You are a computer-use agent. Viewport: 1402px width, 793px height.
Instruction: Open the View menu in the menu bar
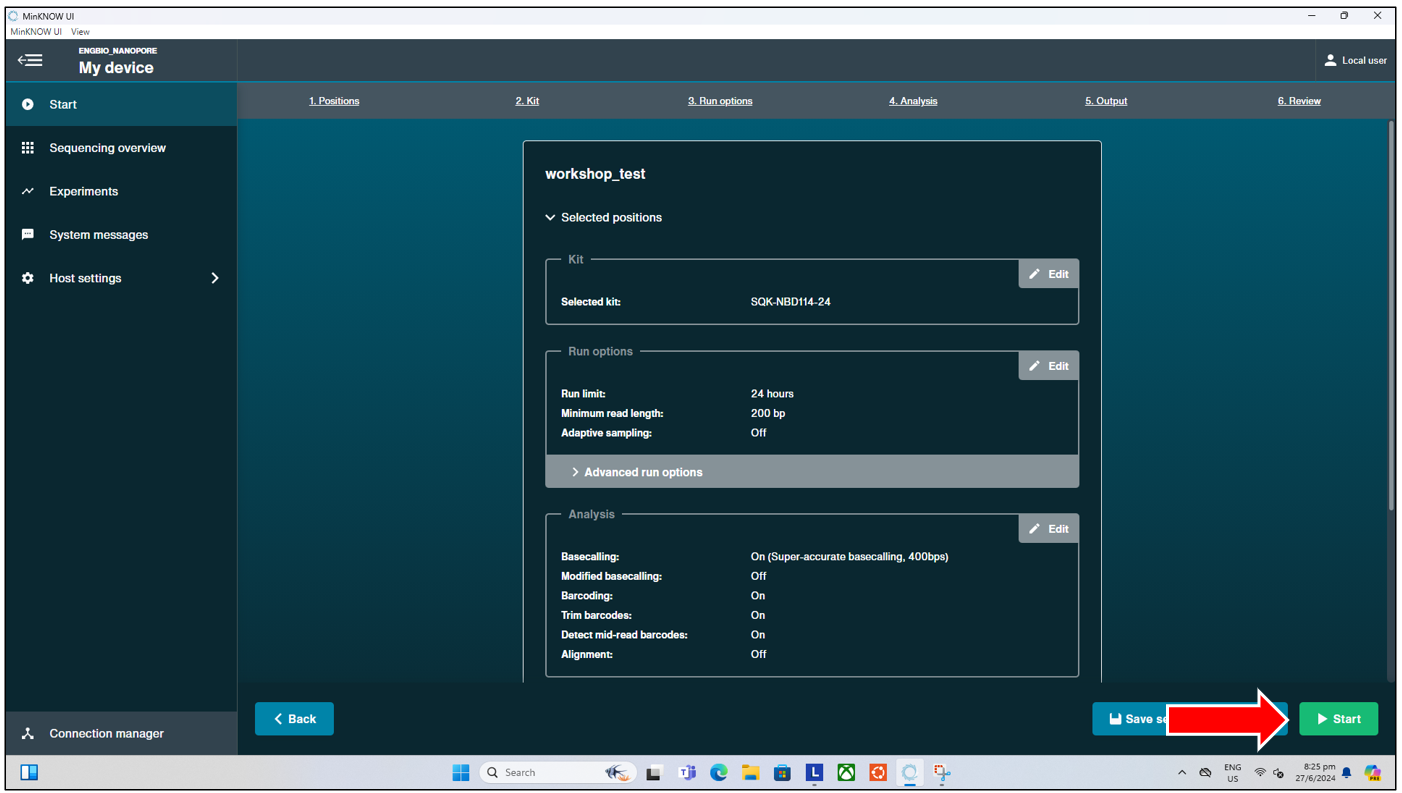(x=80, y=32)
